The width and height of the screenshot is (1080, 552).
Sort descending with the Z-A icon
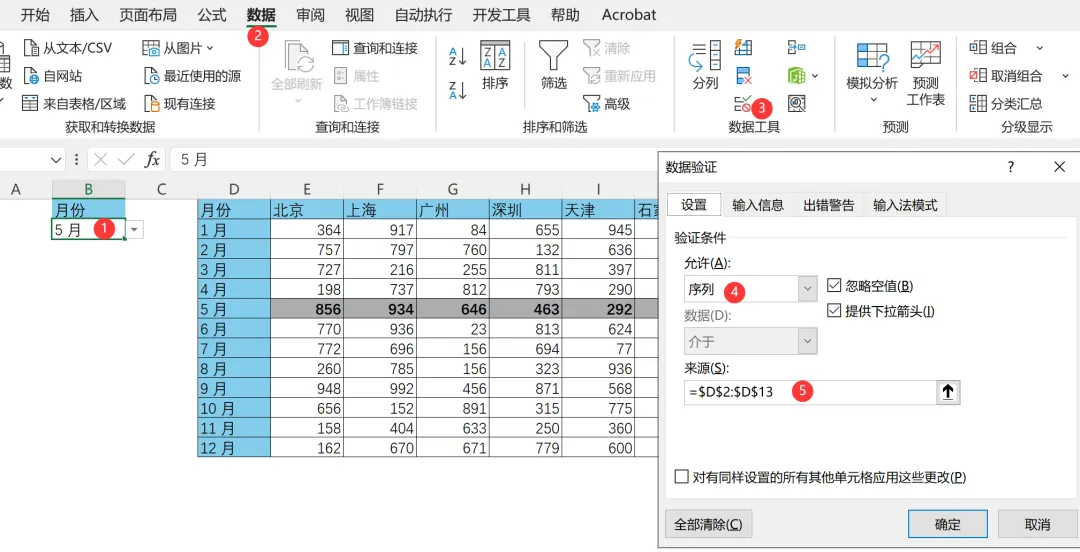click(457, 90)
